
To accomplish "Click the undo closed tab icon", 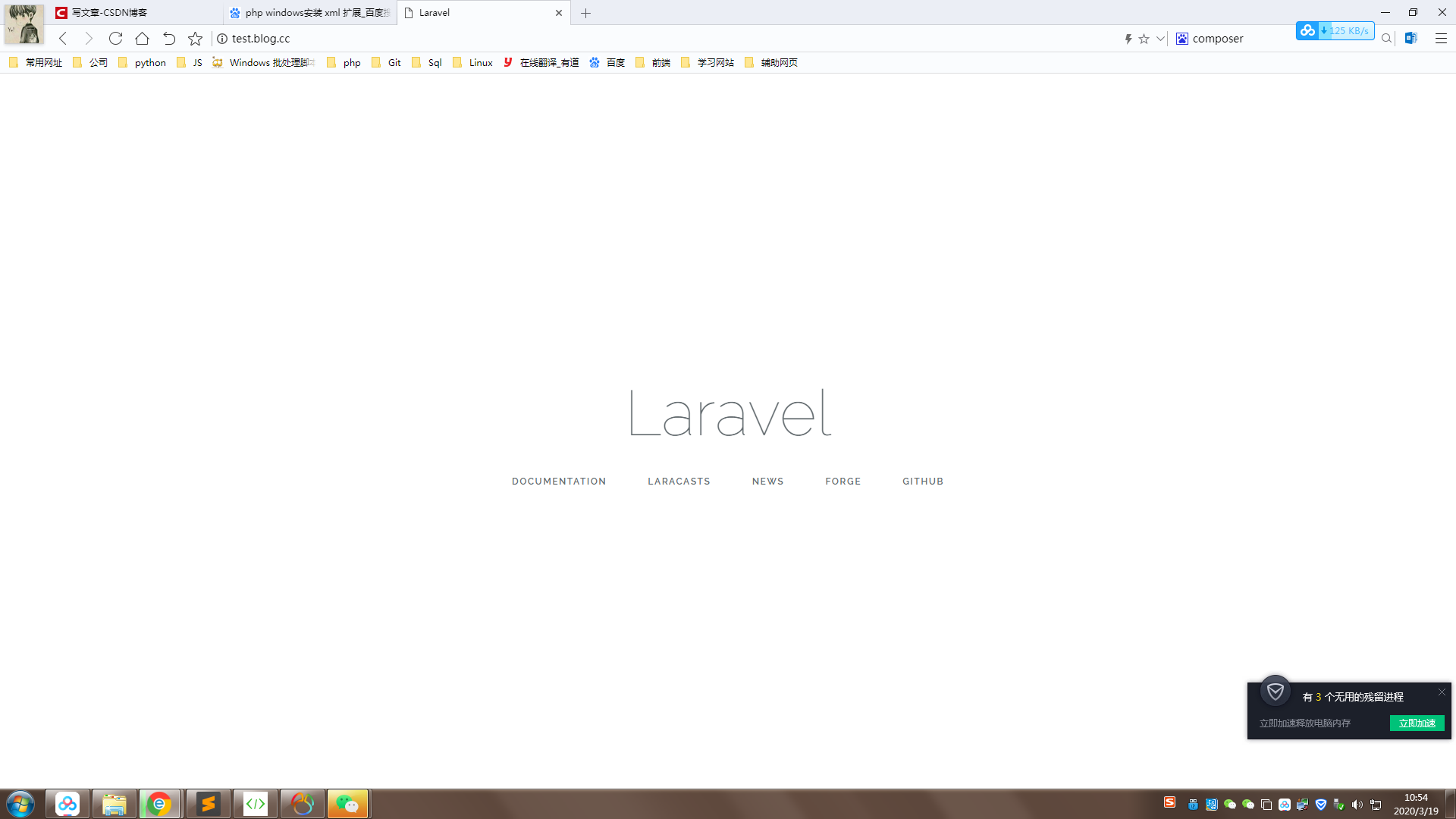I will 169,39.
